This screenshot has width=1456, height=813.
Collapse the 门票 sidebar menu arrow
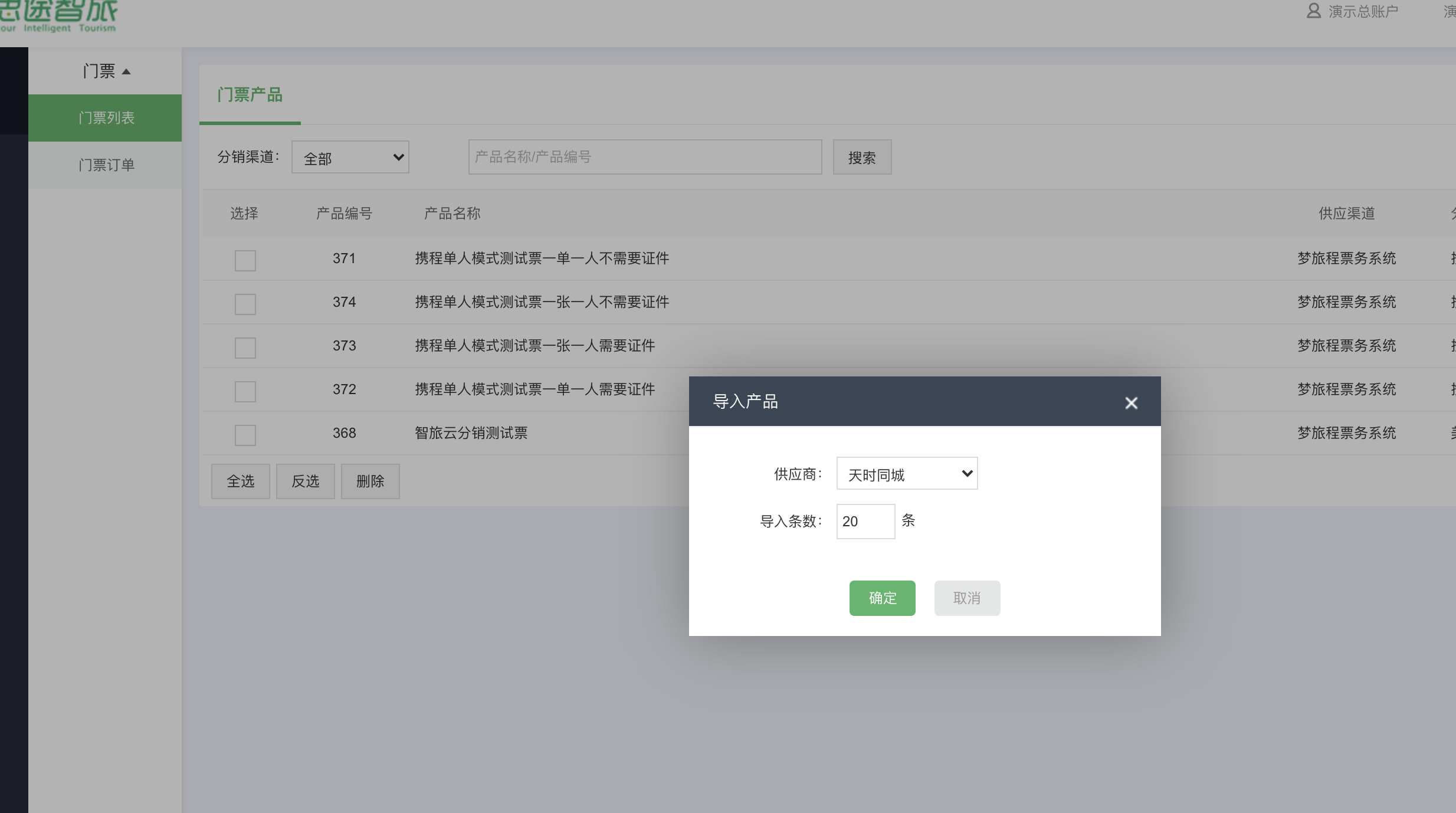click(x=126, y=71)
